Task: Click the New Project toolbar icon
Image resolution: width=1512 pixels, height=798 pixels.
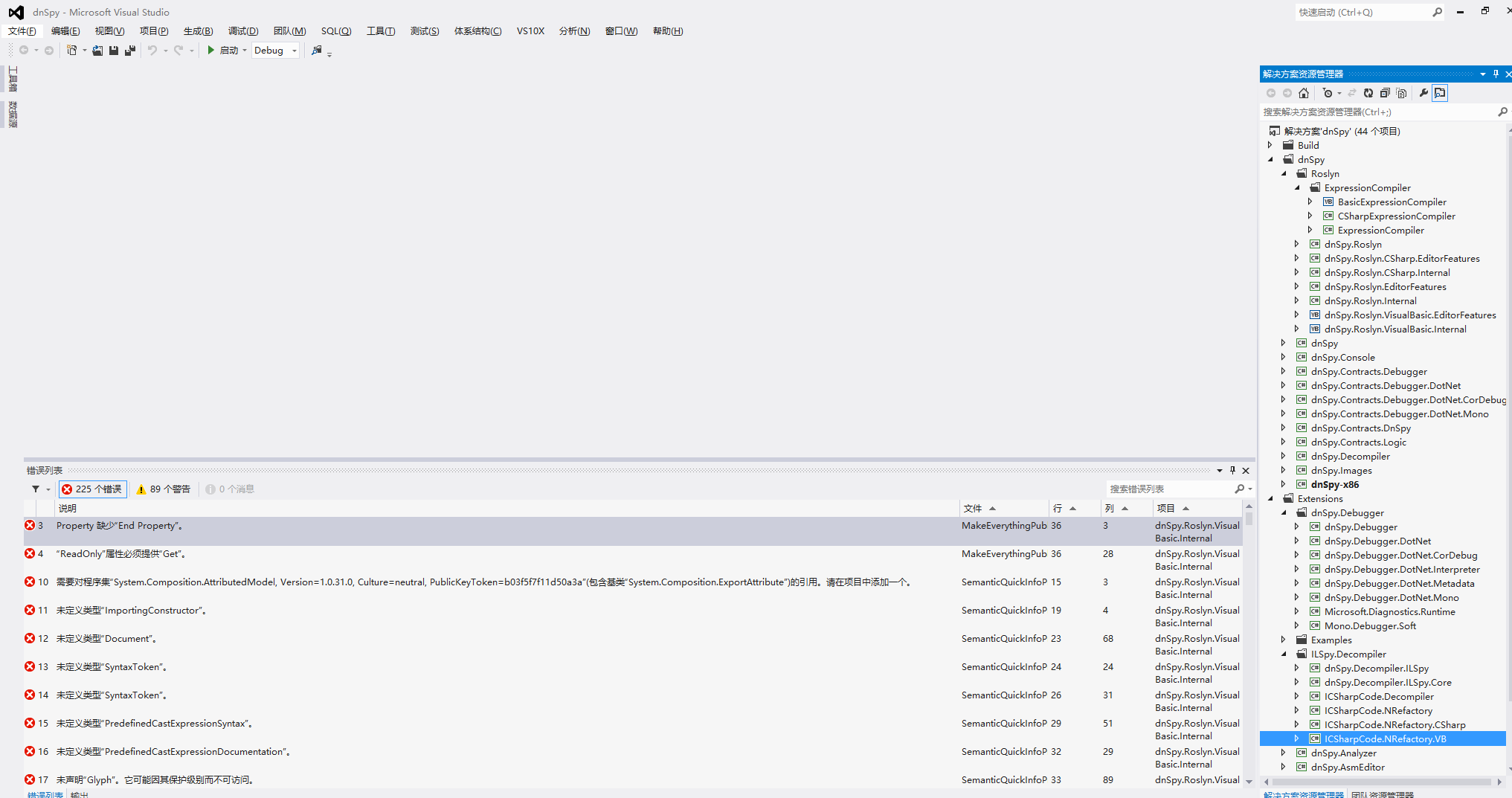Action: pos(71,50)
